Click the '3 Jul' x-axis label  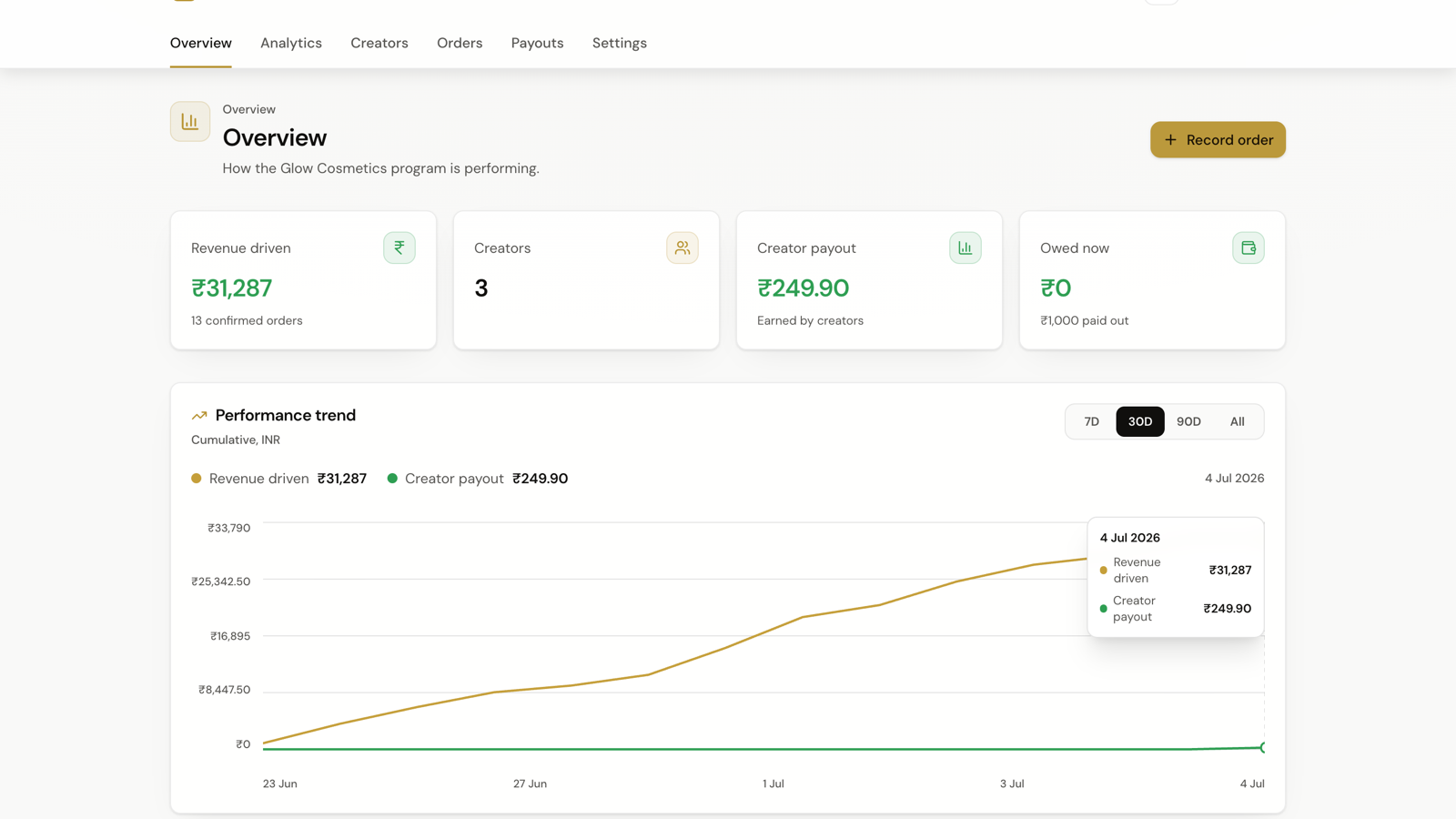(x=1012, y=784)
